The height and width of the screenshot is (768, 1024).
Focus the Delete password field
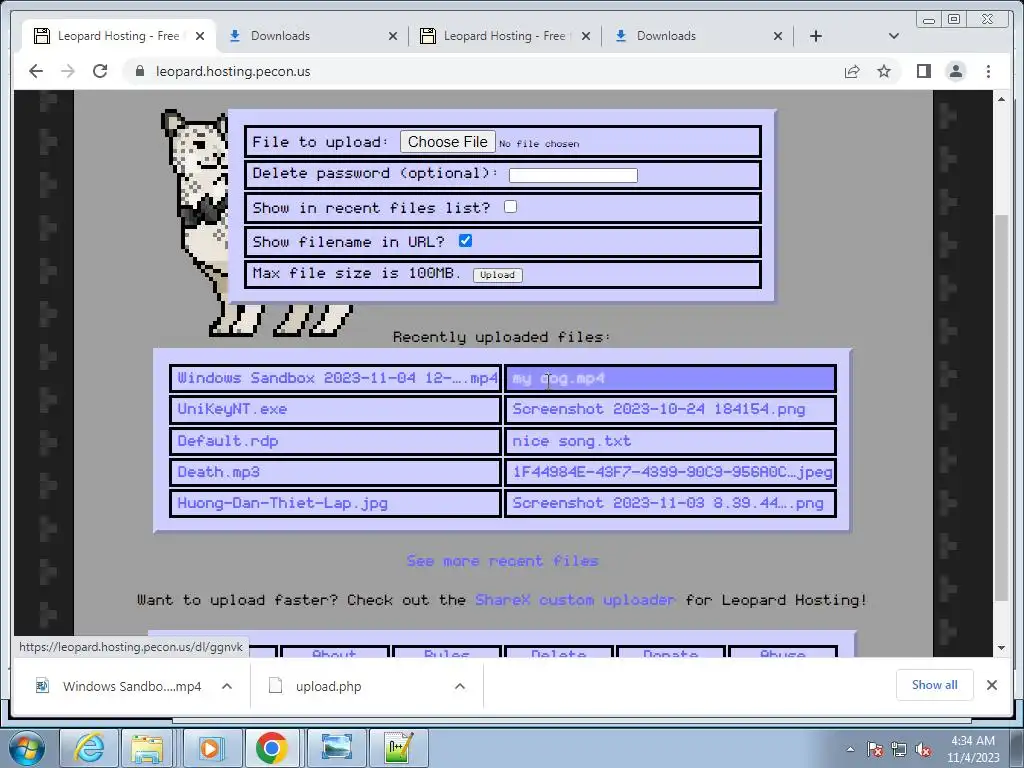coord(573,175)
